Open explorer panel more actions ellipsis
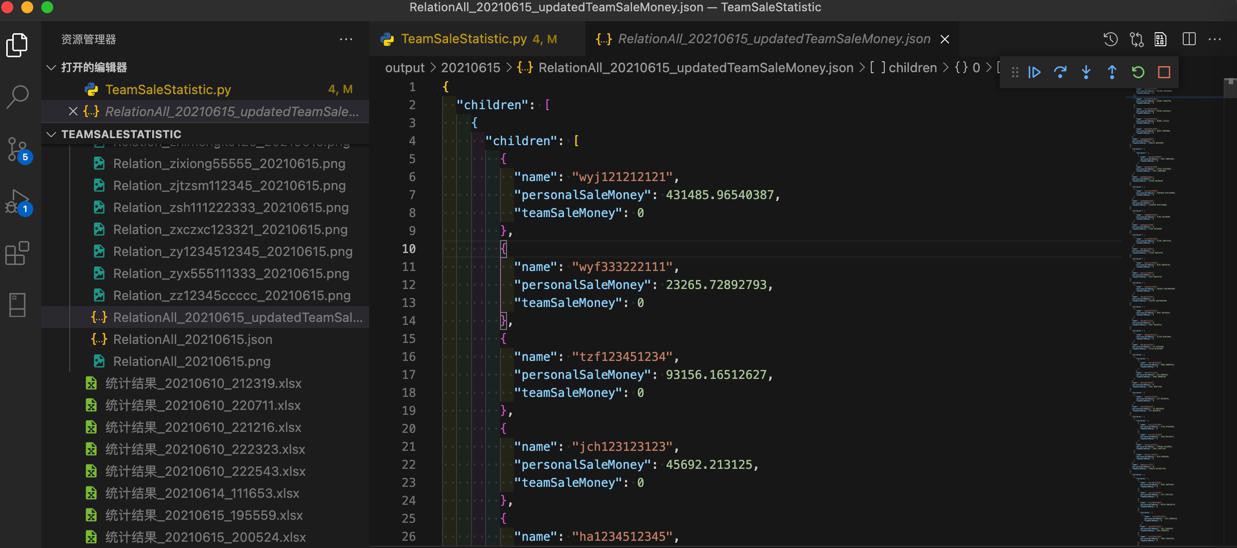The image size is (1237, 548). (346, 39)
